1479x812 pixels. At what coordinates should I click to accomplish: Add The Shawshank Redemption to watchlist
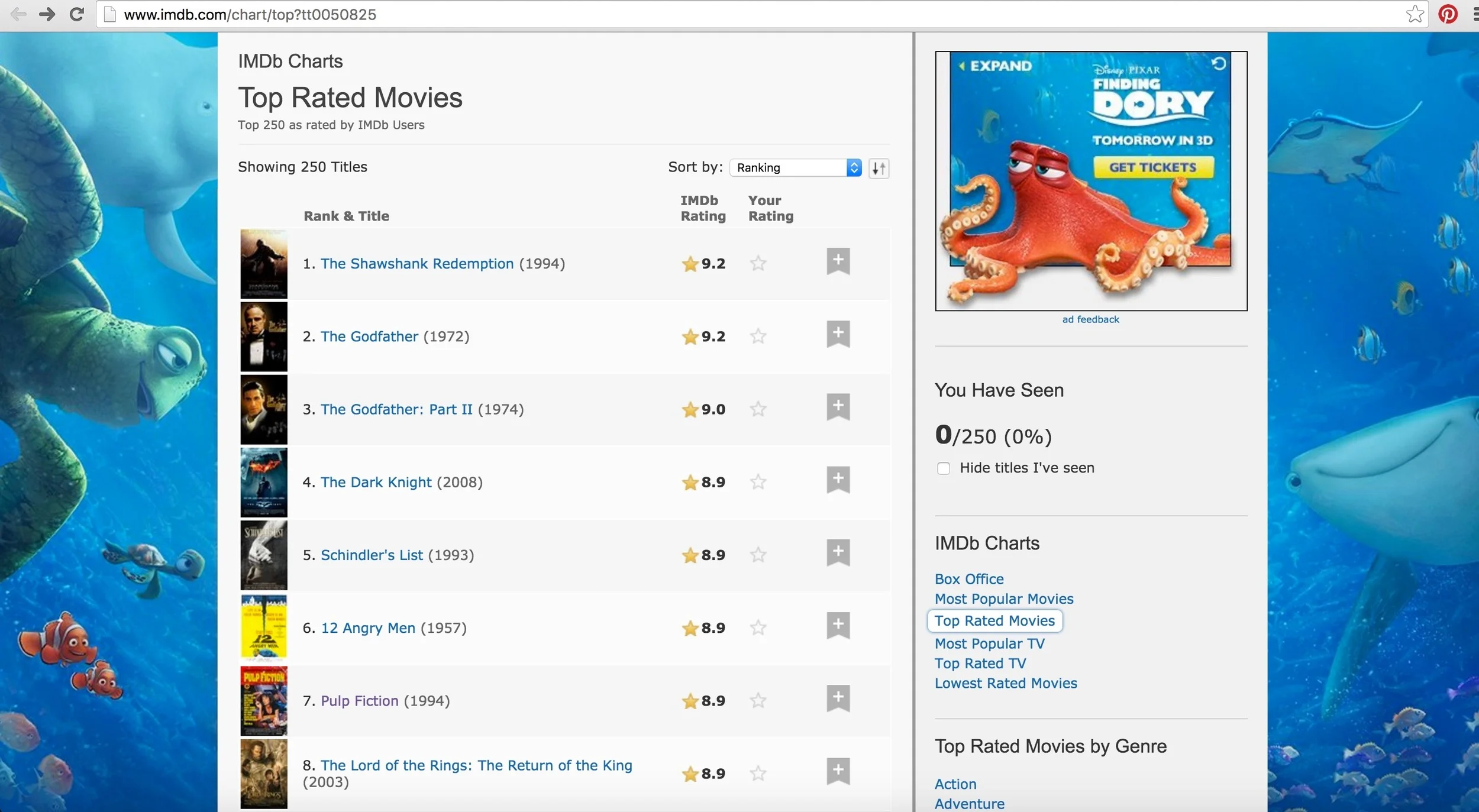pos(838,261)
